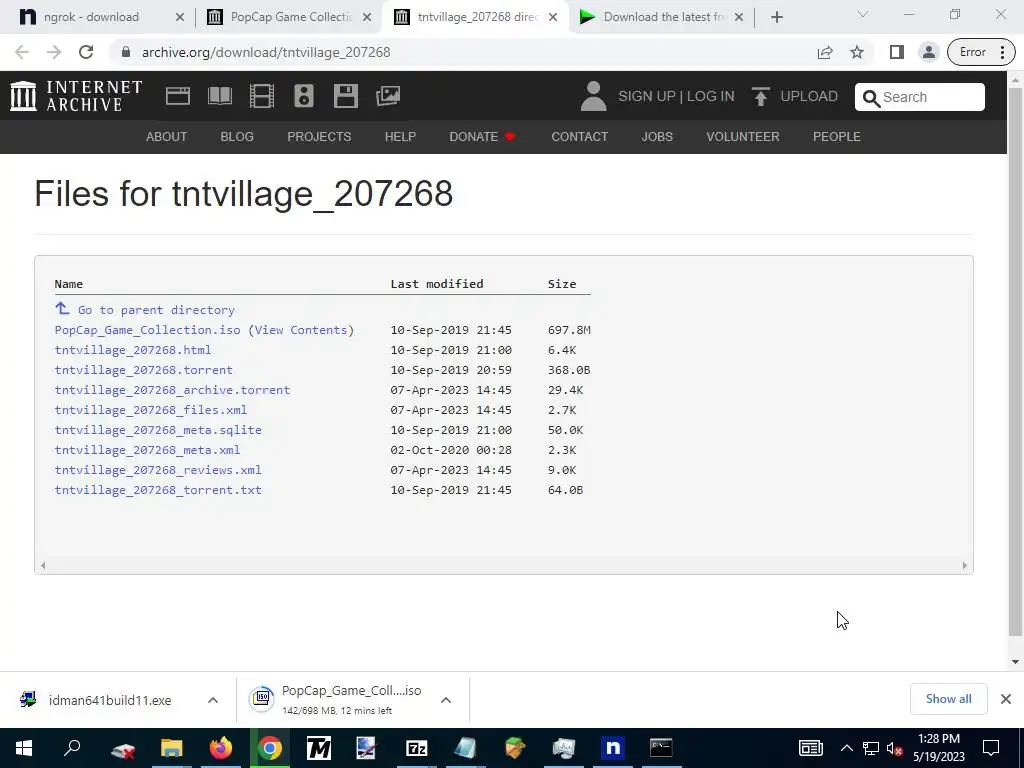
Task: Click the share page icon in address bar
Action: click(x=825, y=52)
